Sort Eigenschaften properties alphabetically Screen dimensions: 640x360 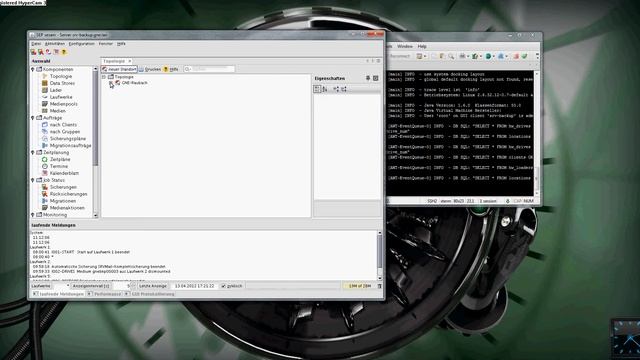pos(325,89)
